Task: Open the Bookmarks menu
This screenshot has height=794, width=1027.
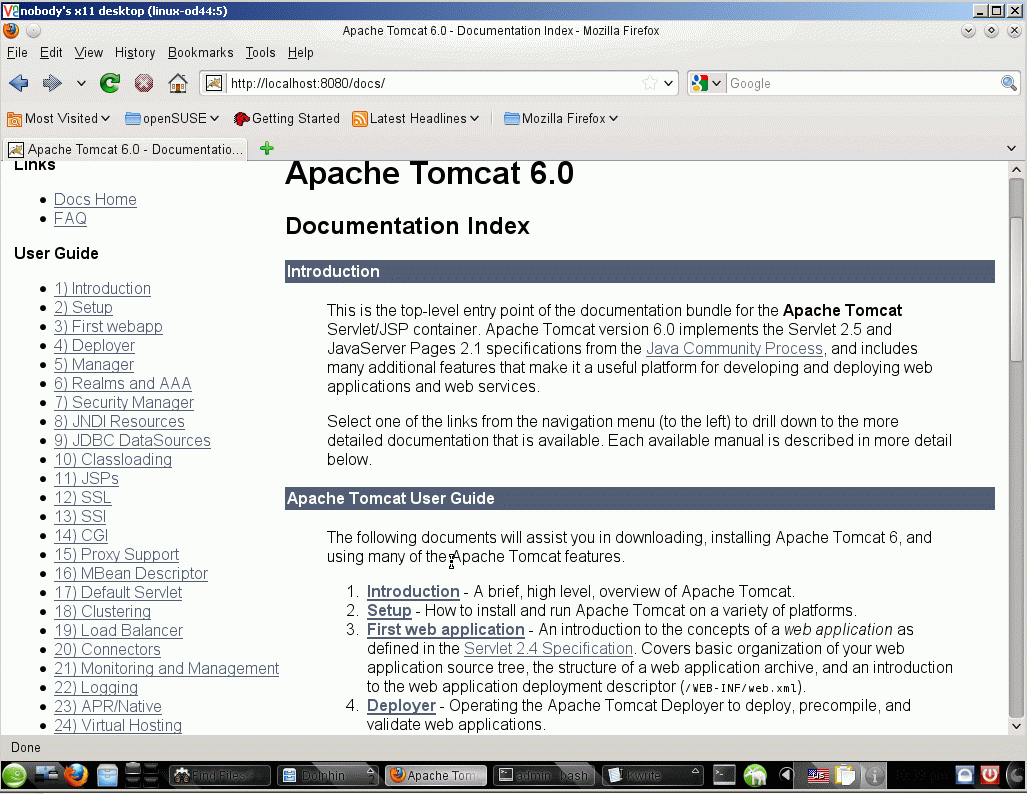Action: [200, 52]
